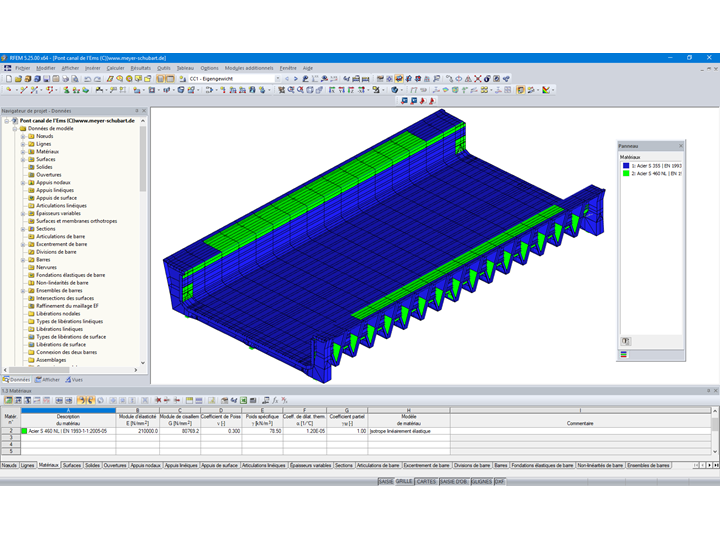720x540 pixels.
Task: Click the first blue view icon in floating toolbar
Action: [404, 101]
